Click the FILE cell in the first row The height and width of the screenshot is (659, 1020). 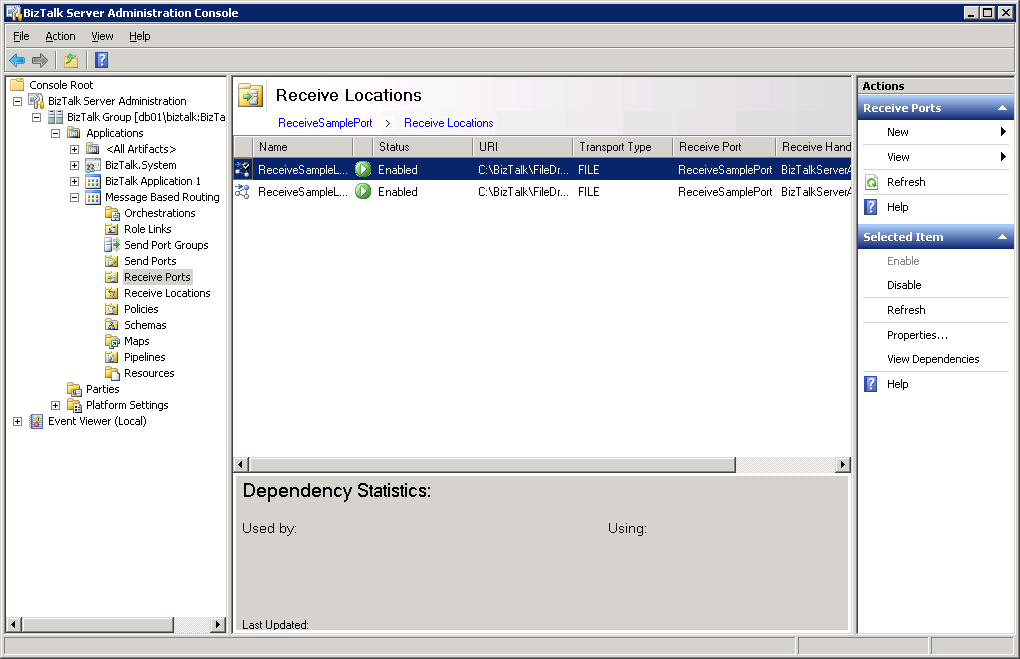[589, 170]
